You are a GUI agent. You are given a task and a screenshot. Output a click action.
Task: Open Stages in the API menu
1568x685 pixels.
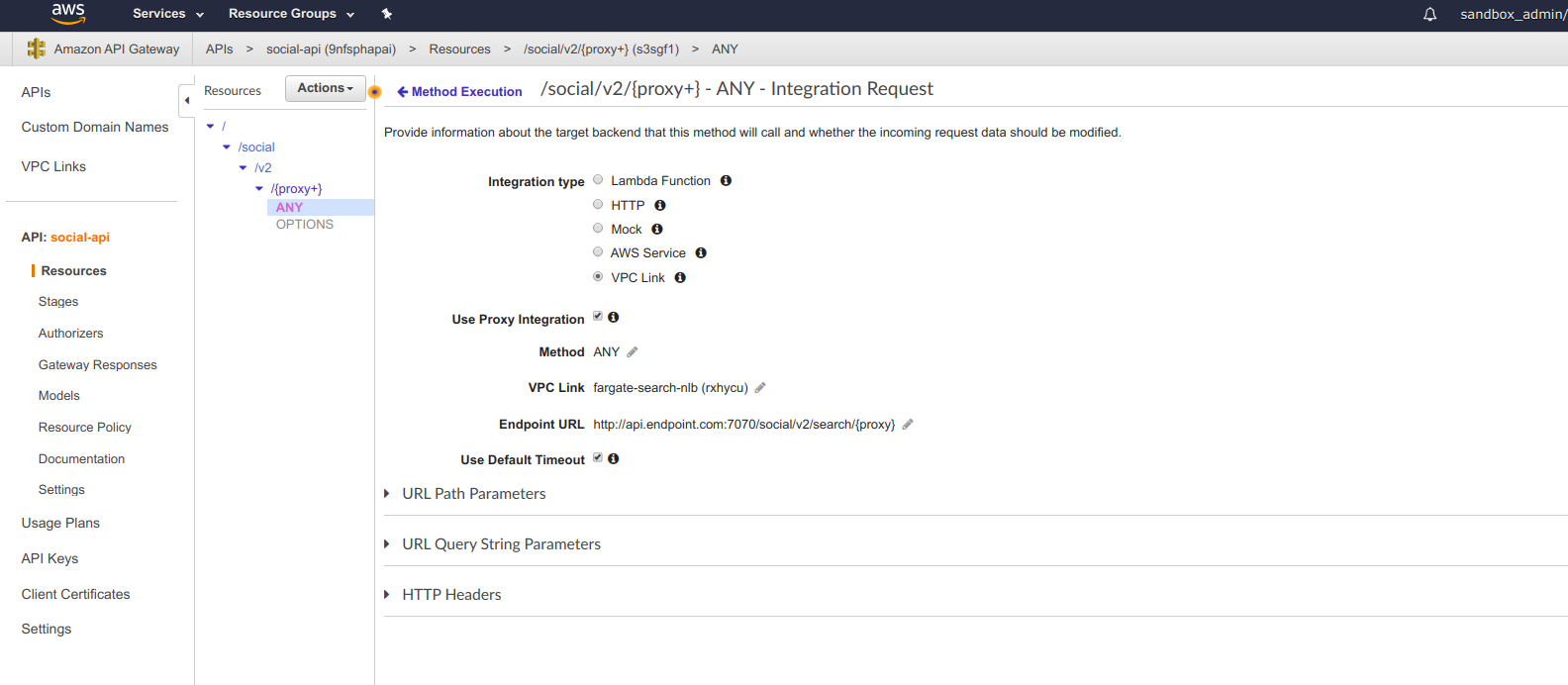click(x=58, y=302)
